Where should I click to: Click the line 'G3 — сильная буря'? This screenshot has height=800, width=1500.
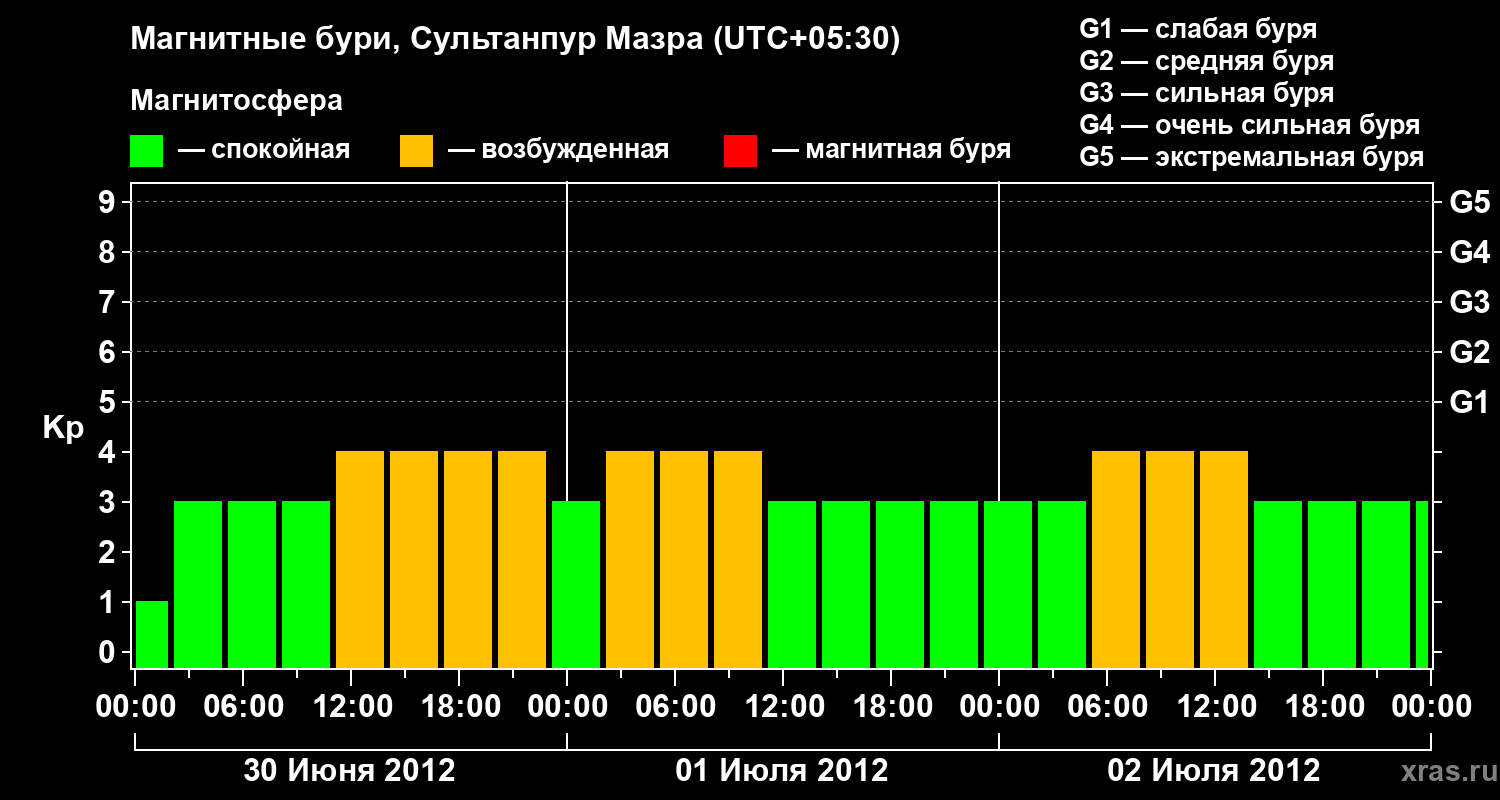(x=1206, y=93)
